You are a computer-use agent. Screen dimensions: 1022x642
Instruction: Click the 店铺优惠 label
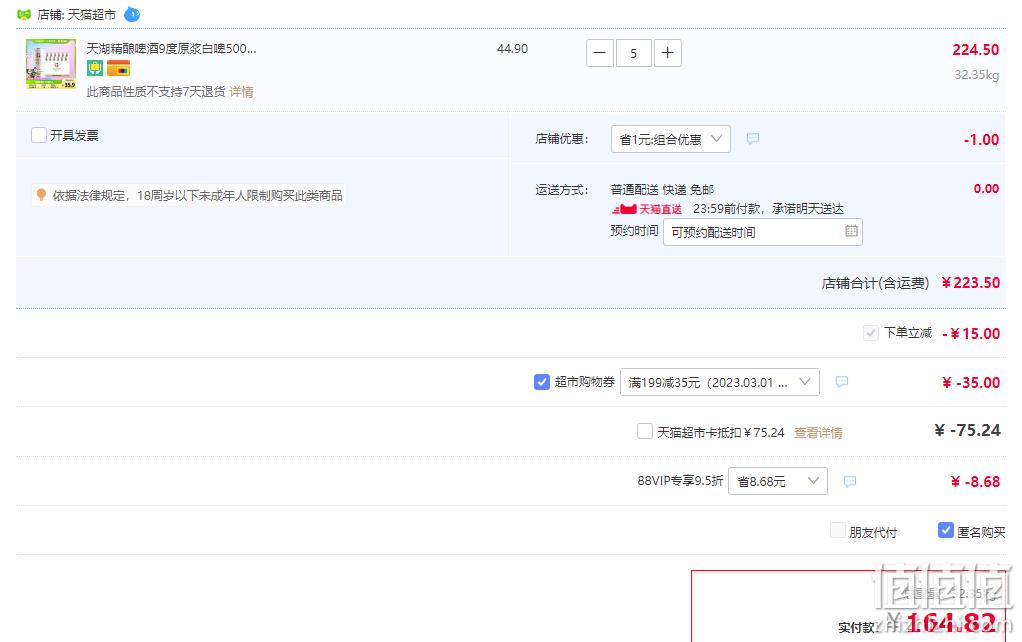[562, 139]
